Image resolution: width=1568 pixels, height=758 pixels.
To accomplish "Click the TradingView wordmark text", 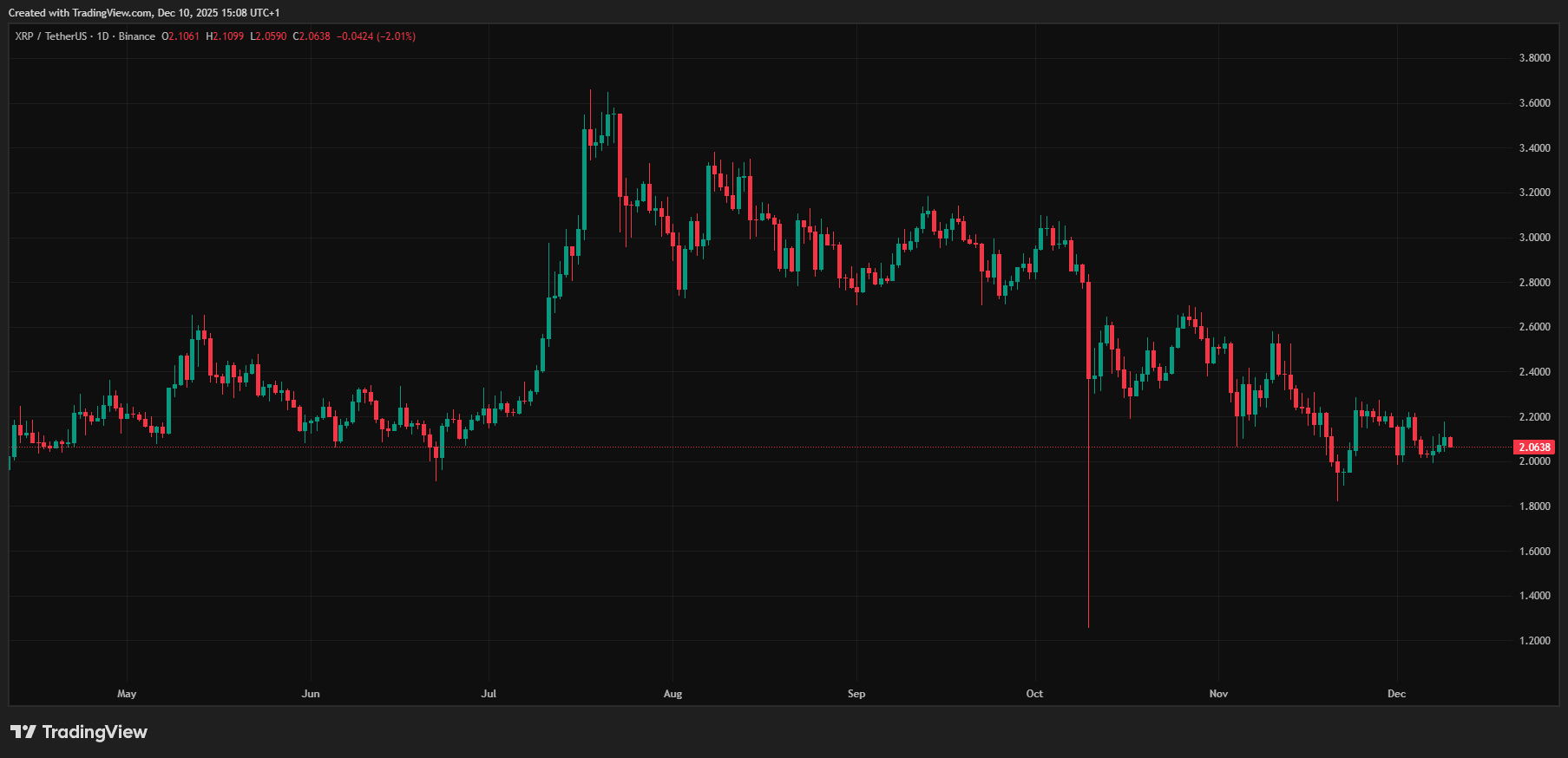I will tap(95, 732).
